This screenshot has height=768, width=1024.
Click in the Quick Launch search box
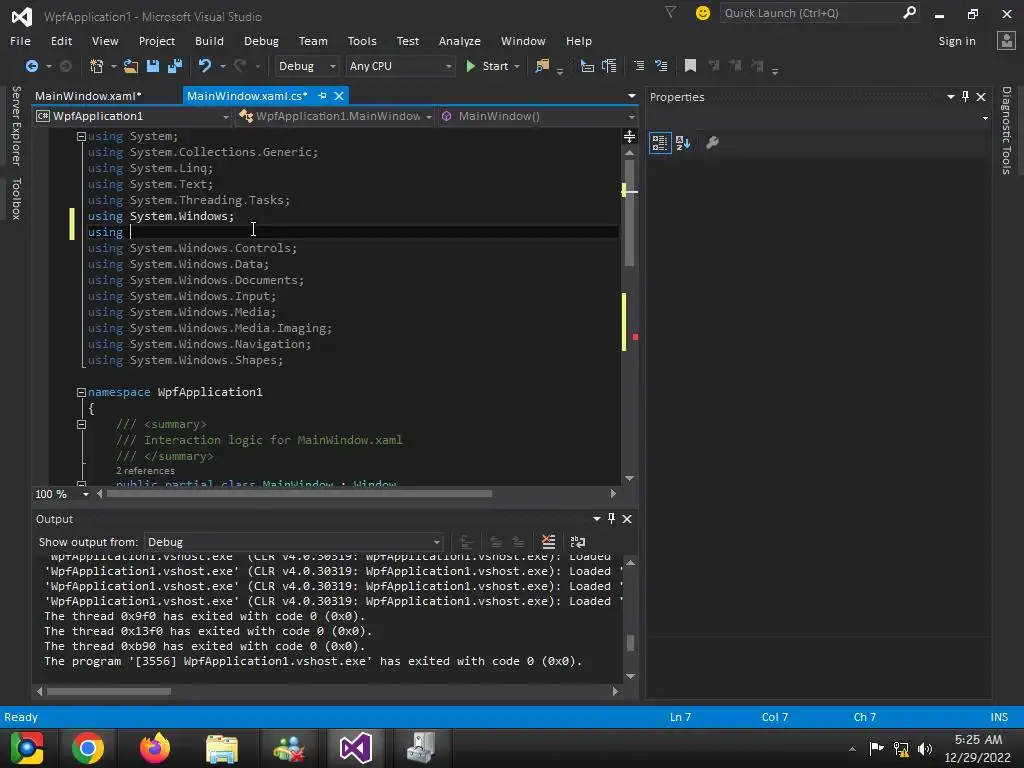coord(810,13)
